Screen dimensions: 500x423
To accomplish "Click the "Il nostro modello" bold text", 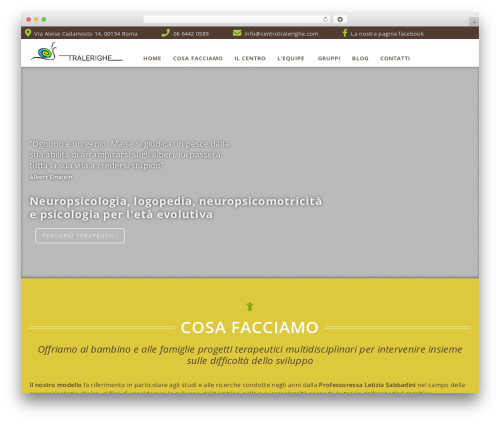I will point(55,385).
